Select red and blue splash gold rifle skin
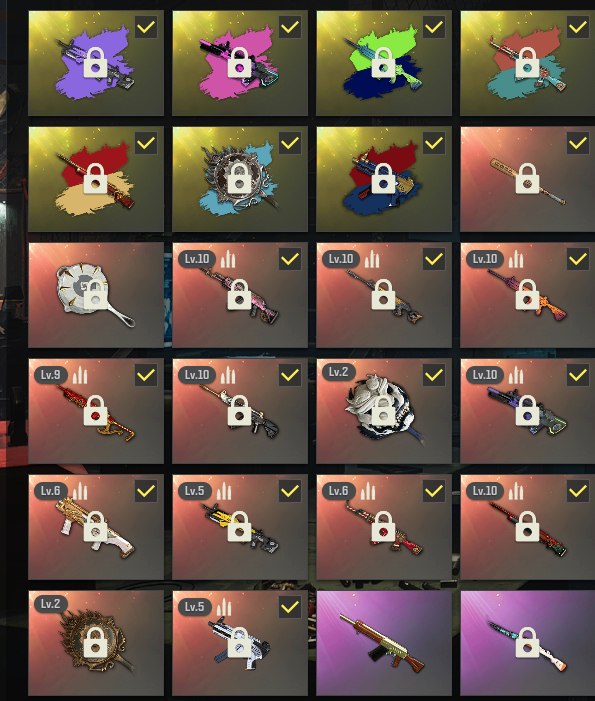 (384, 179)
